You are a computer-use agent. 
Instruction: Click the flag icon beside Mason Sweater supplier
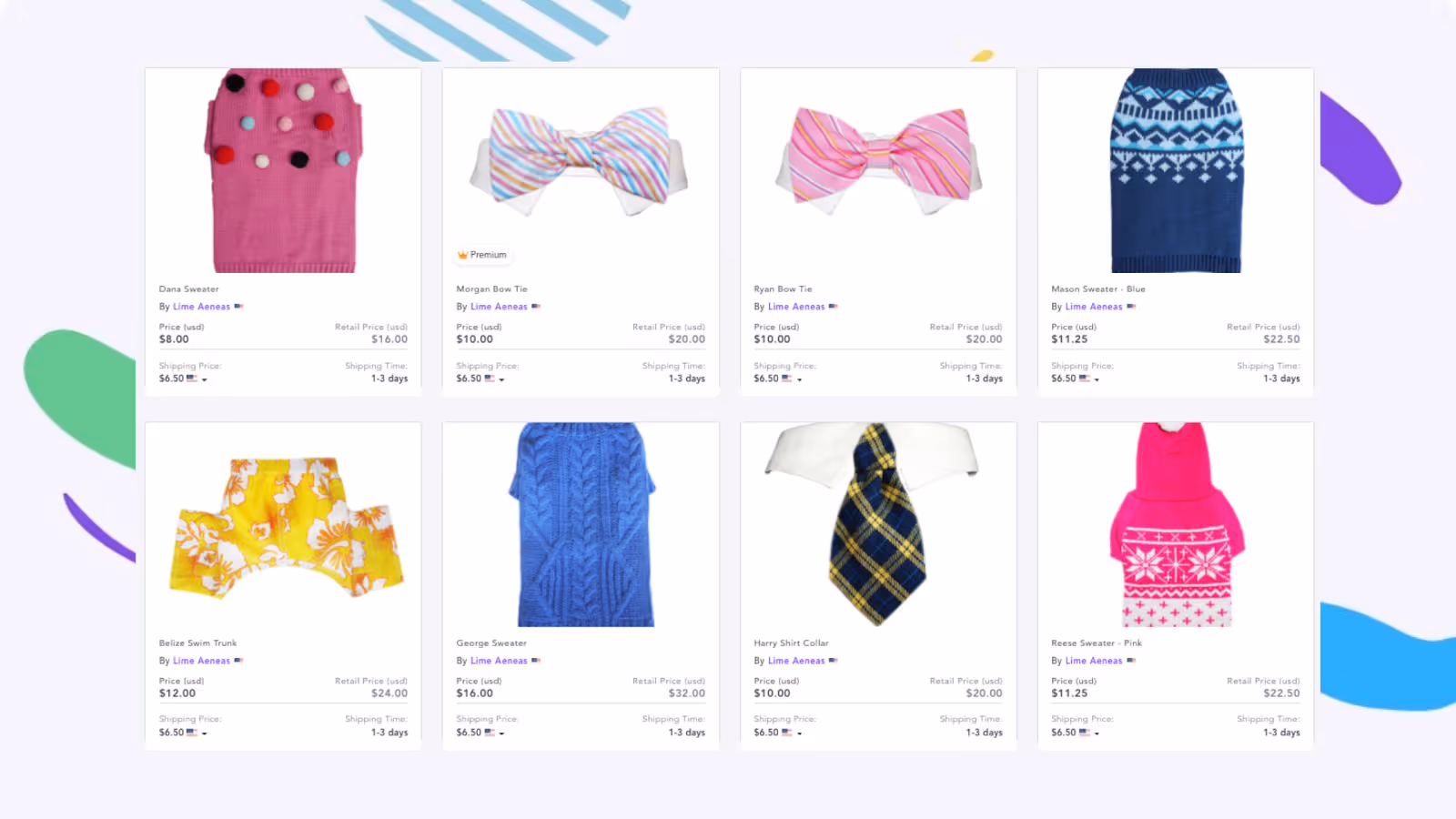tap(1130, 307)
